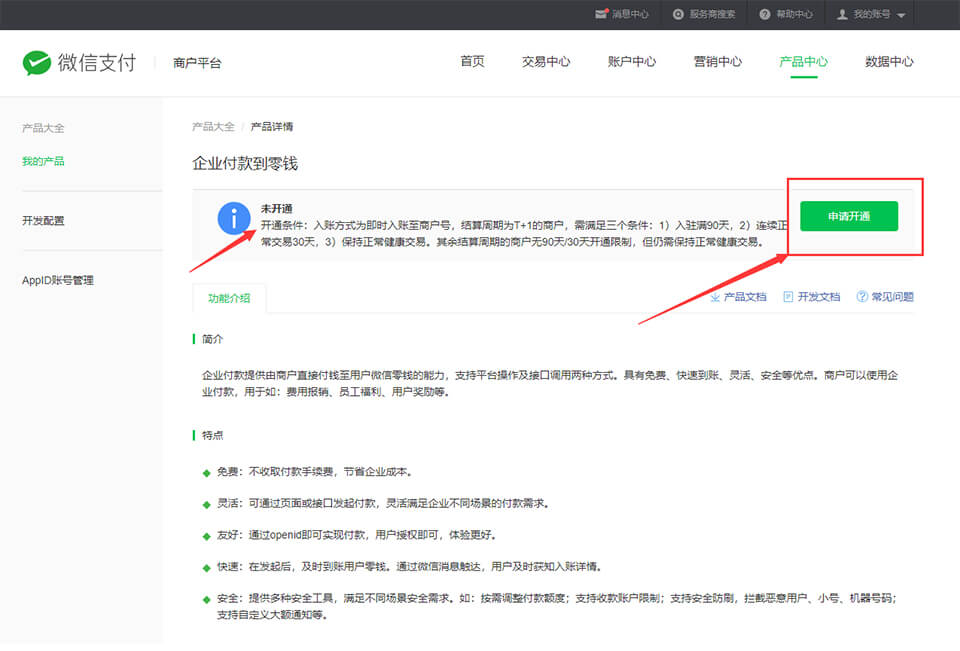Viewport: 960px width, 651px height.
Task: Open AppID账号管理 in the sidebar
Action: tap(58, 280)
